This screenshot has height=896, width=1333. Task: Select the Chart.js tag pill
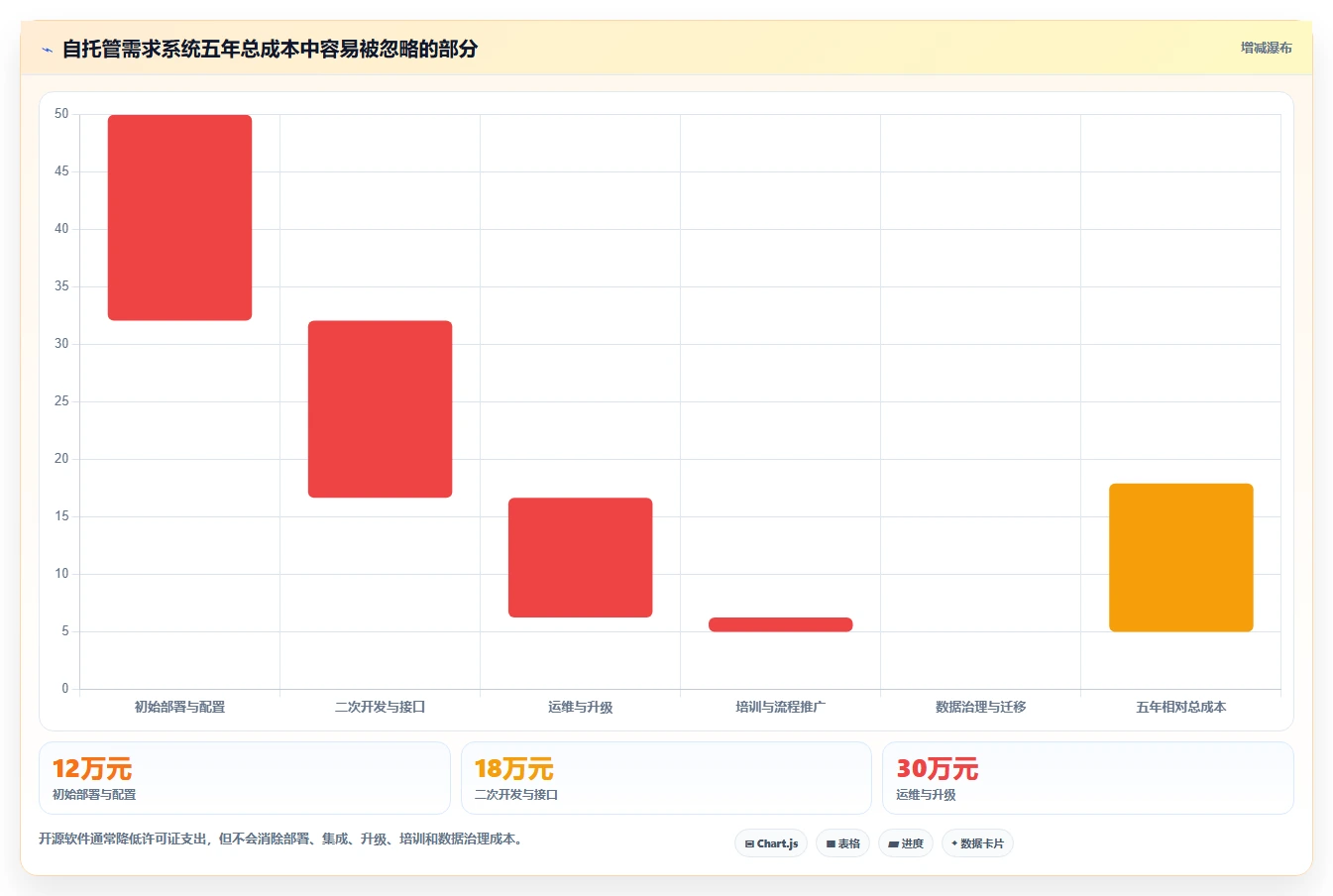pyautogui.click(x=771, y=843)
